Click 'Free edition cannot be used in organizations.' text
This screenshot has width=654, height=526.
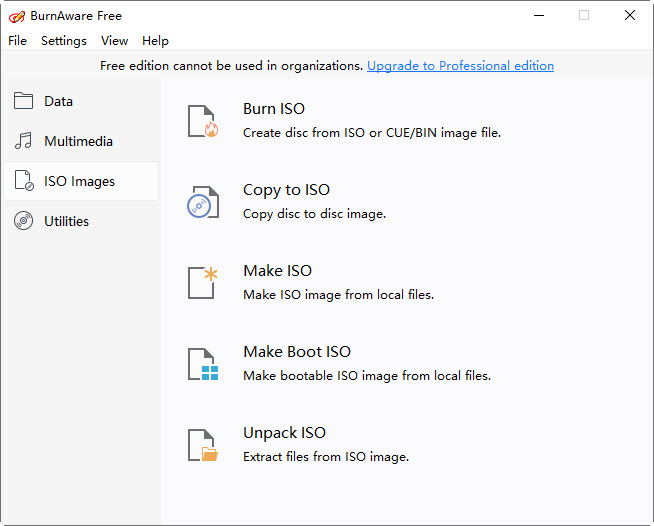231,66
